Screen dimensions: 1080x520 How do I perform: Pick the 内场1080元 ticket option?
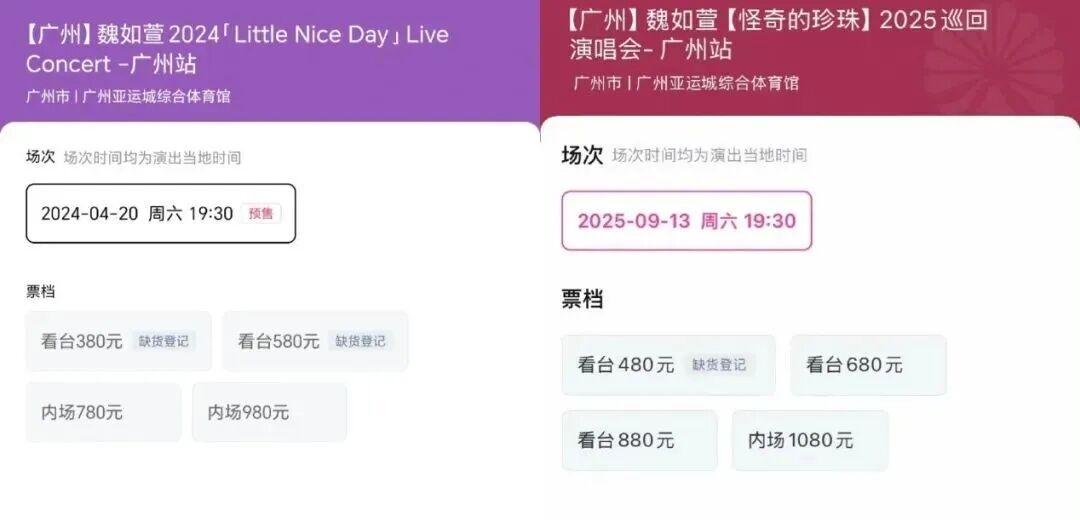tap(810, 440)
